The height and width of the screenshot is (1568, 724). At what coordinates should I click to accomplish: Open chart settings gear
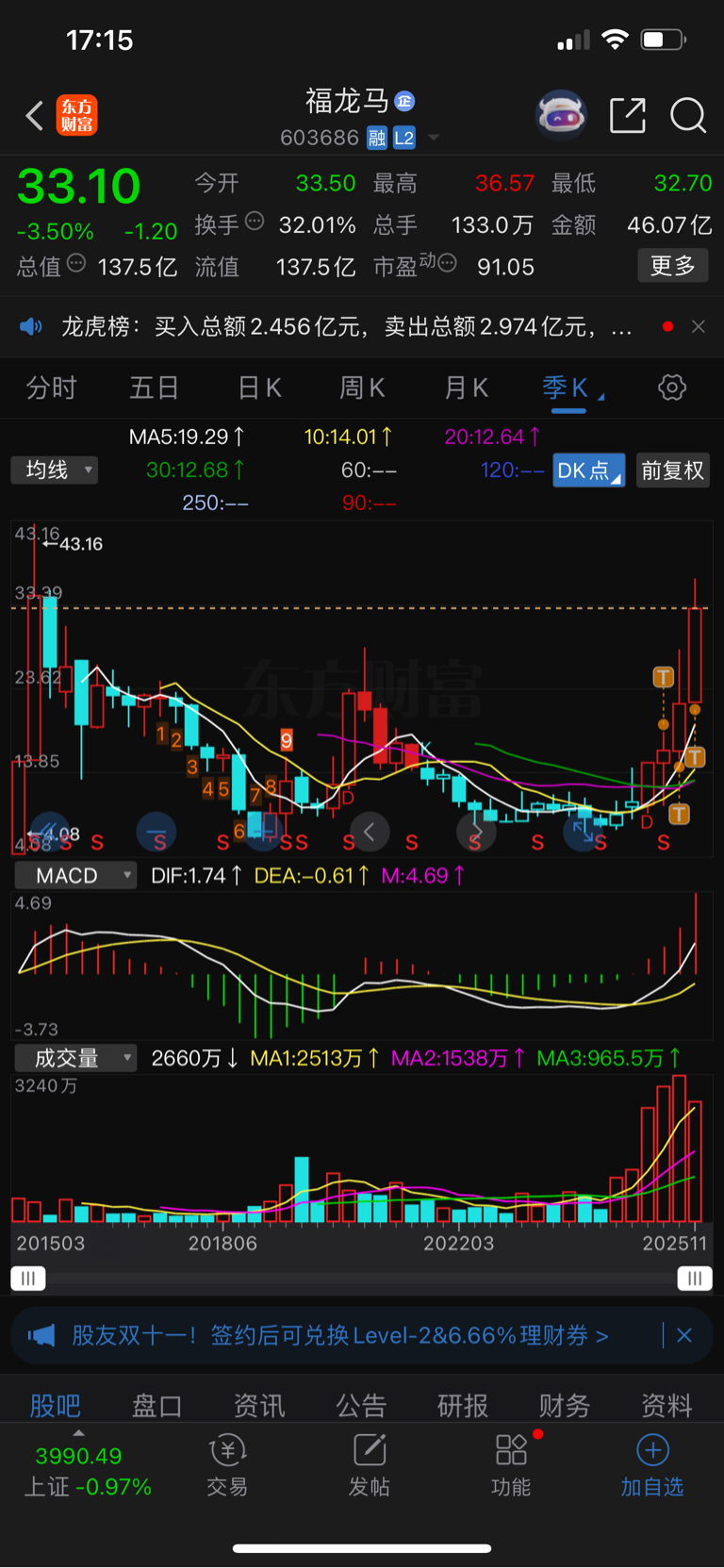point(672,388)
